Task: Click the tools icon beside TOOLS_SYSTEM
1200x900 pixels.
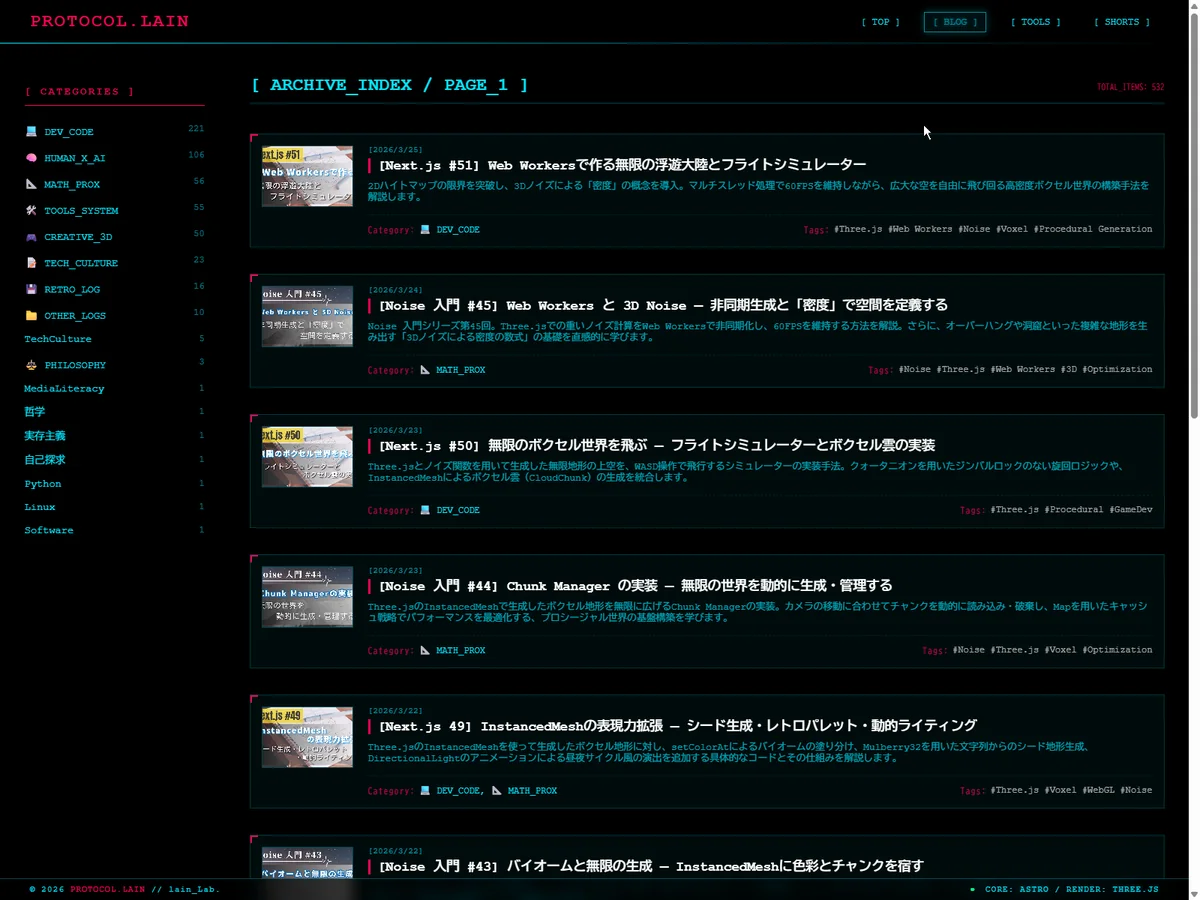Action: pos(31,210)
